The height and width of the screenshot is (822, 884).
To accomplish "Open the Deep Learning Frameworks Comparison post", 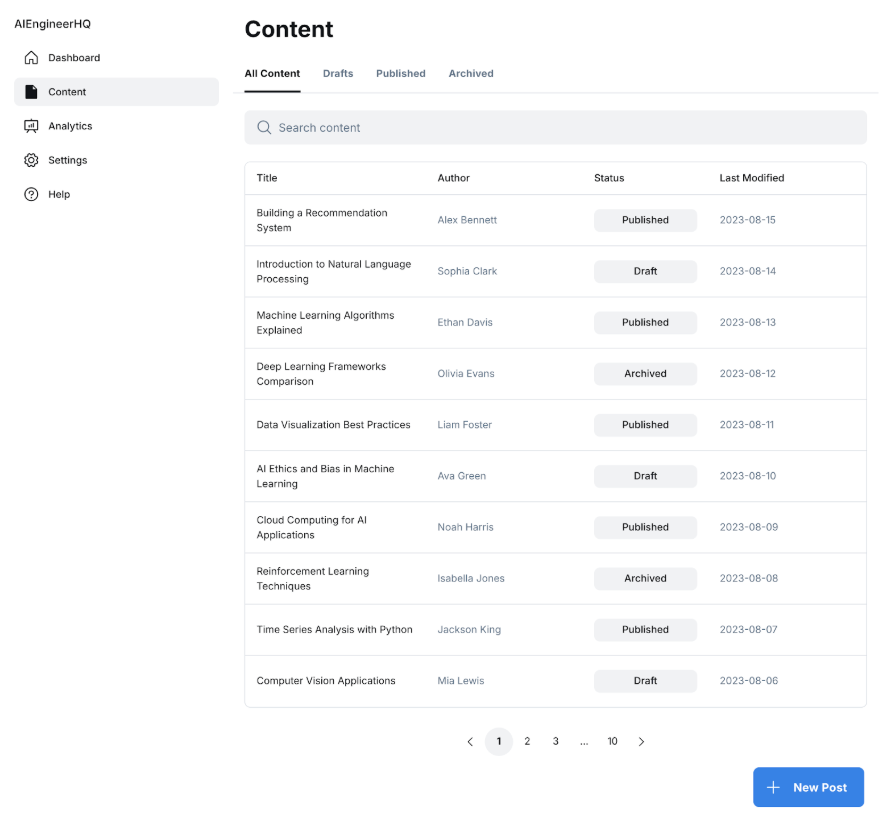I will [321, 374].
